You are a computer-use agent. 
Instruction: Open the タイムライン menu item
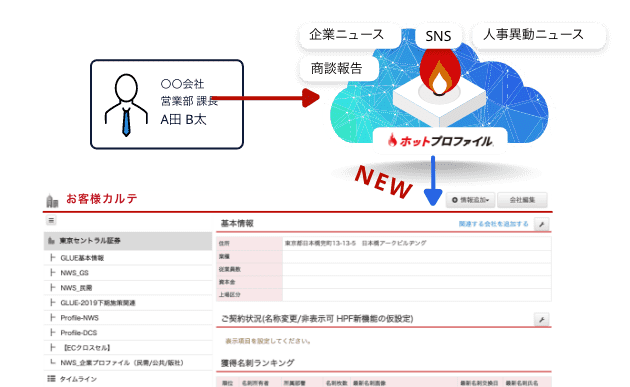(x=78, y=379)
